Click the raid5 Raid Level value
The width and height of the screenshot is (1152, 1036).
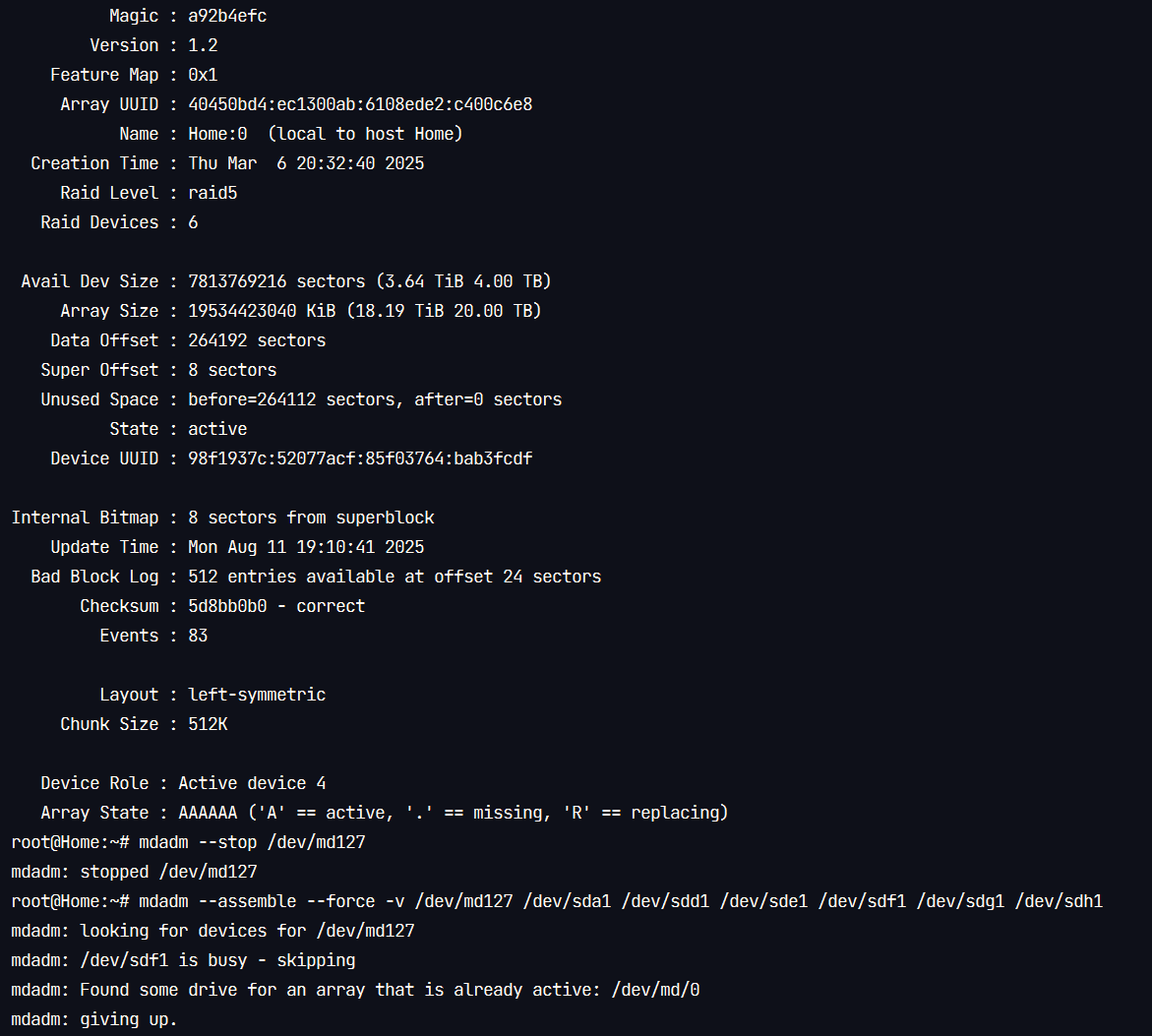212,193
